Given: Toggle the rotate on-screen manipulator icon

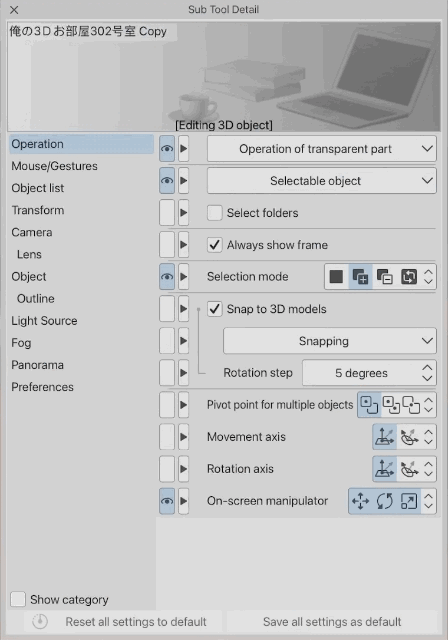Looking at the screenshot, I should 384,501.
